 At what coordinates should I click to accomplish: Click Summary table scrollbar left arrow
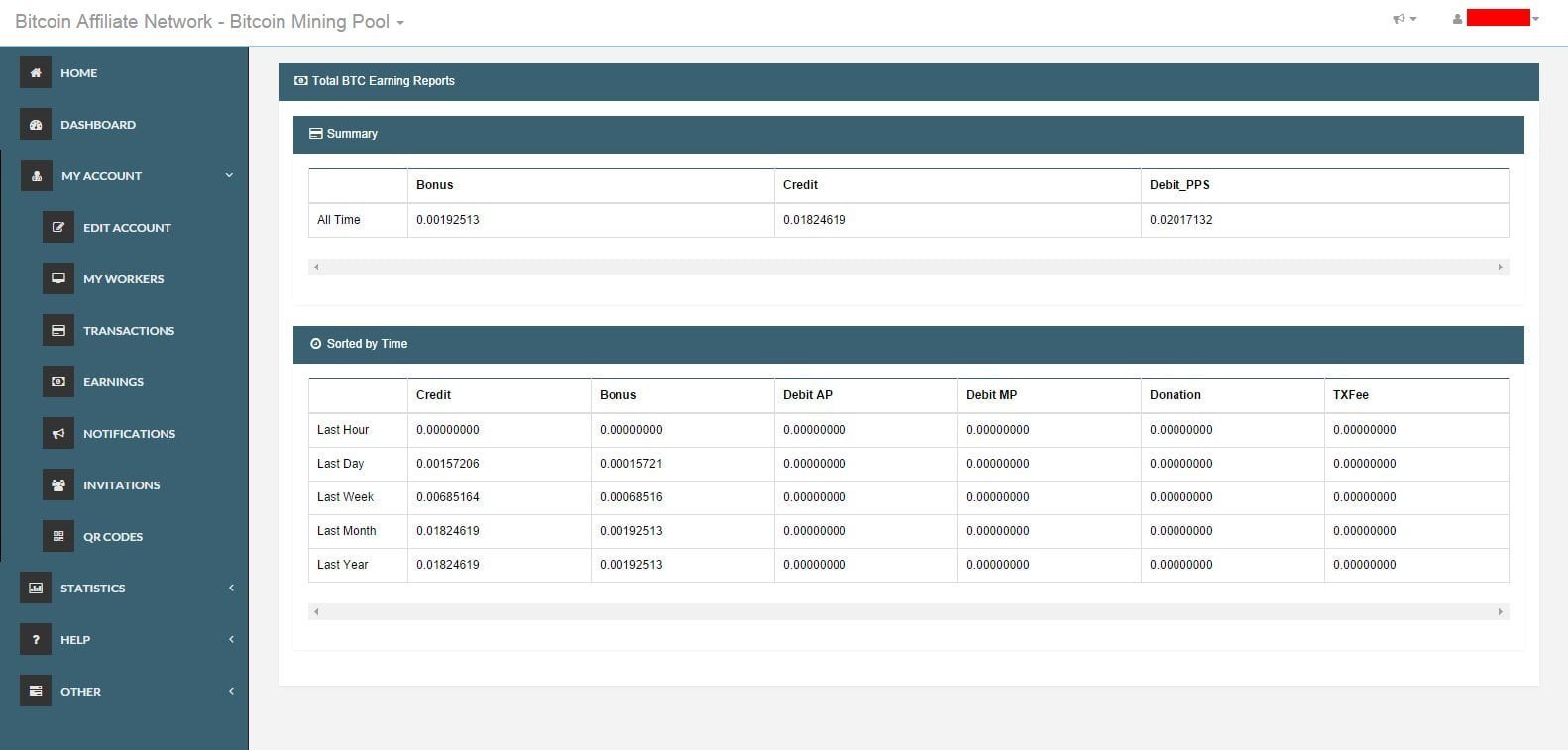point(316,268)
